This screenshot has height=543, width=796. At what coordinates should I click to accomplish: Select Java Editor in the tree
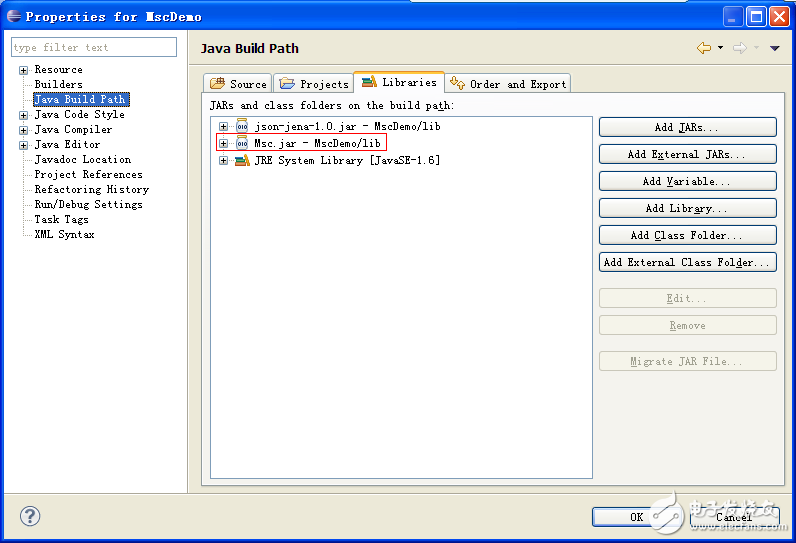[67, 145]
